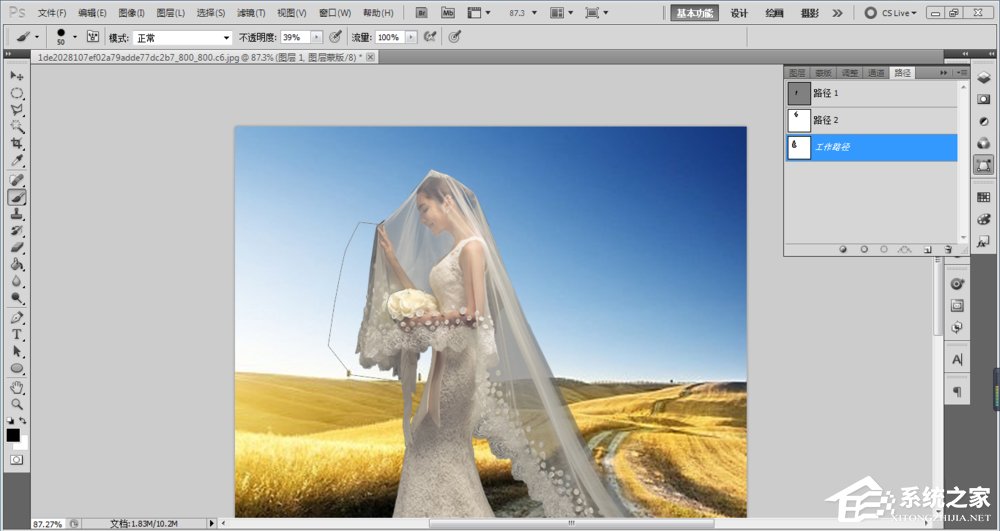Click the foreground black color swatch

coord(13,435)
